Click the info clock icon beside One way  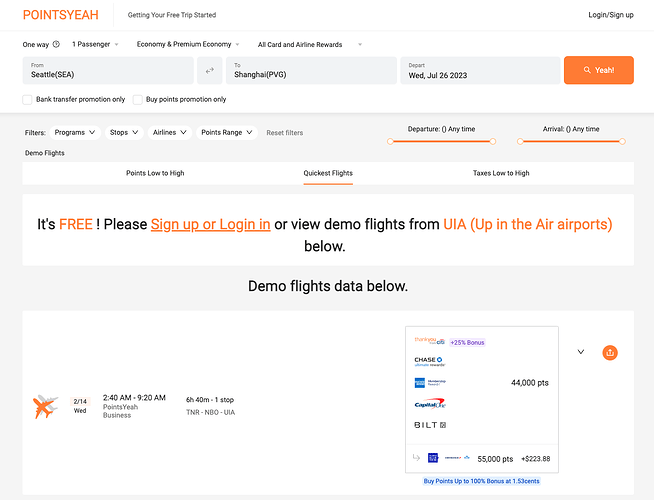click(x=56, y=44)
